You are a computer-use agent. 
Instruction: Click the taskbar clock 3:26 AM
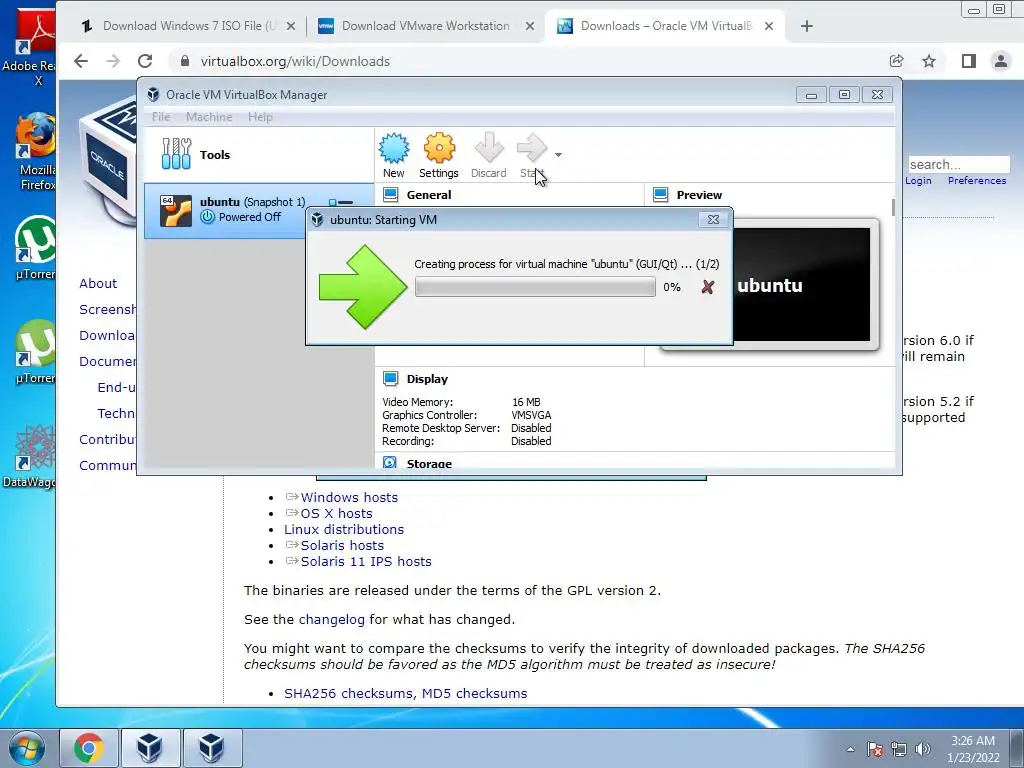[973, 741]
